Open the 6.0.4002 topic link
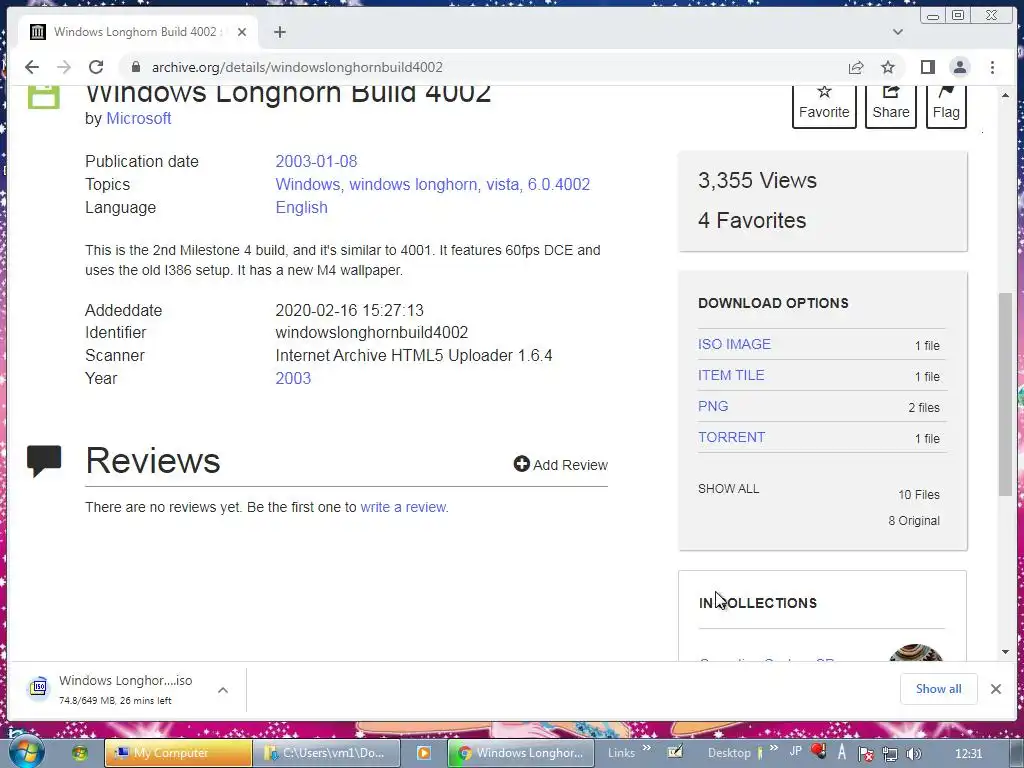 [x=558, y=185]
